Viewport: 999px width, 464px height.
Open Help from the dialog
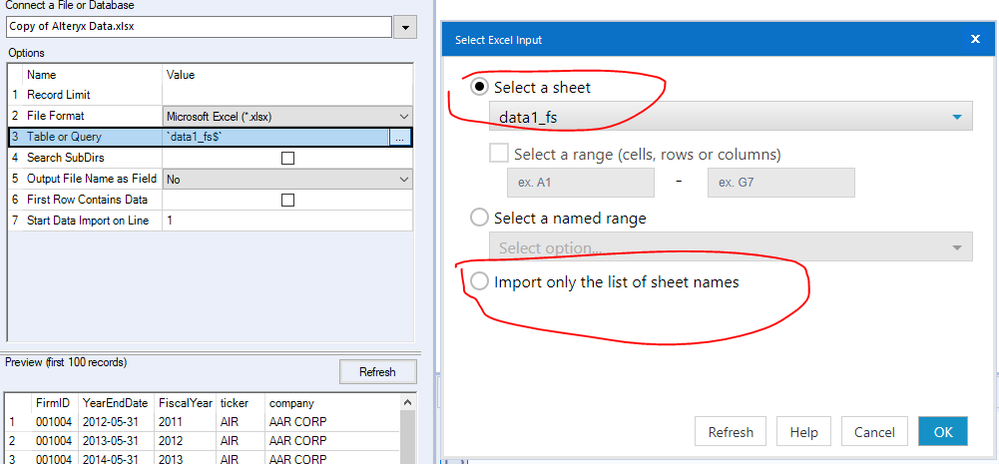tap(803, 432)
